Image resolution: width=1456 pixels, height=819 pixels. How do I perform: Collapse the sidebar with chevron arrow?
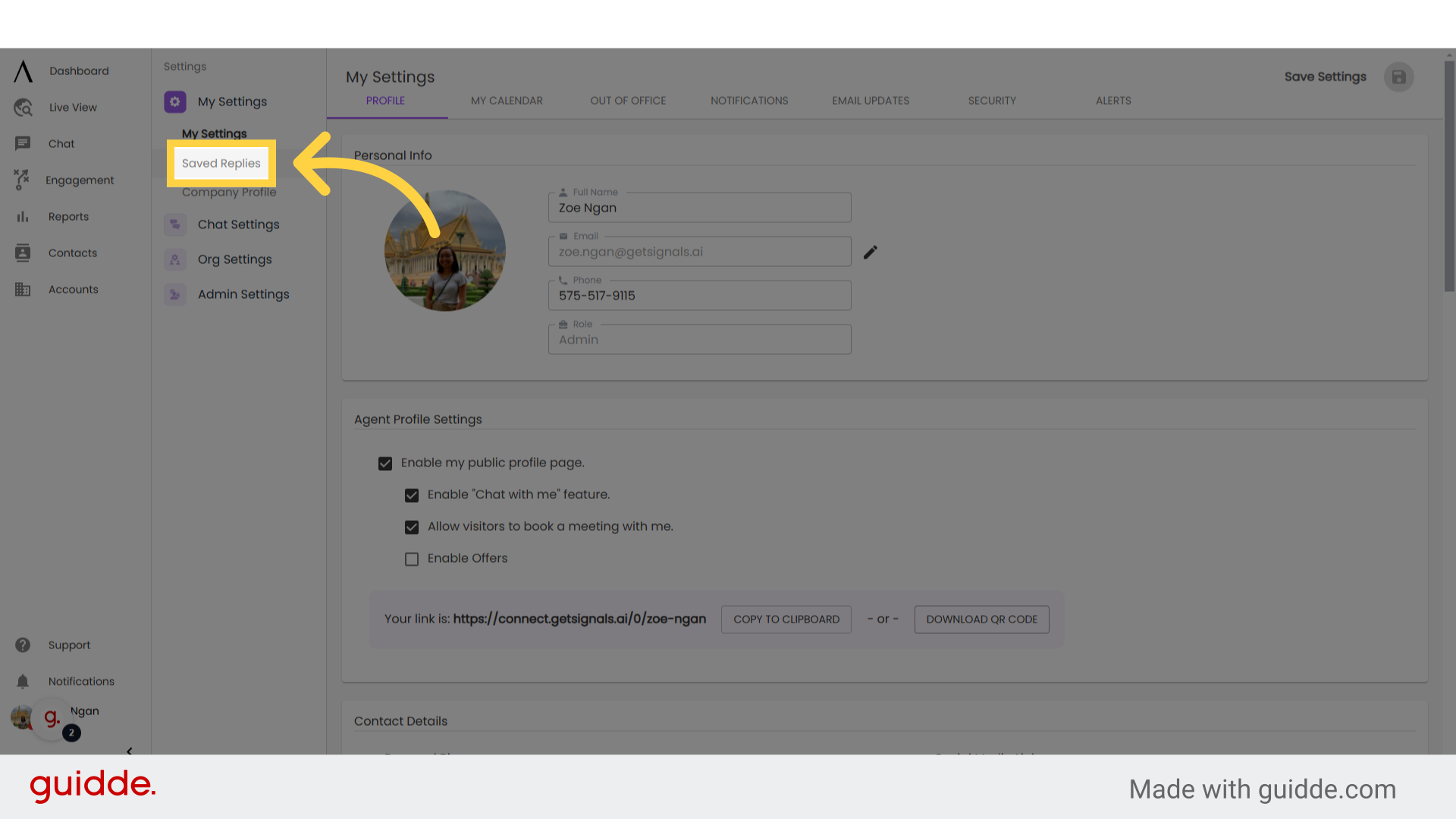point(129,751)
